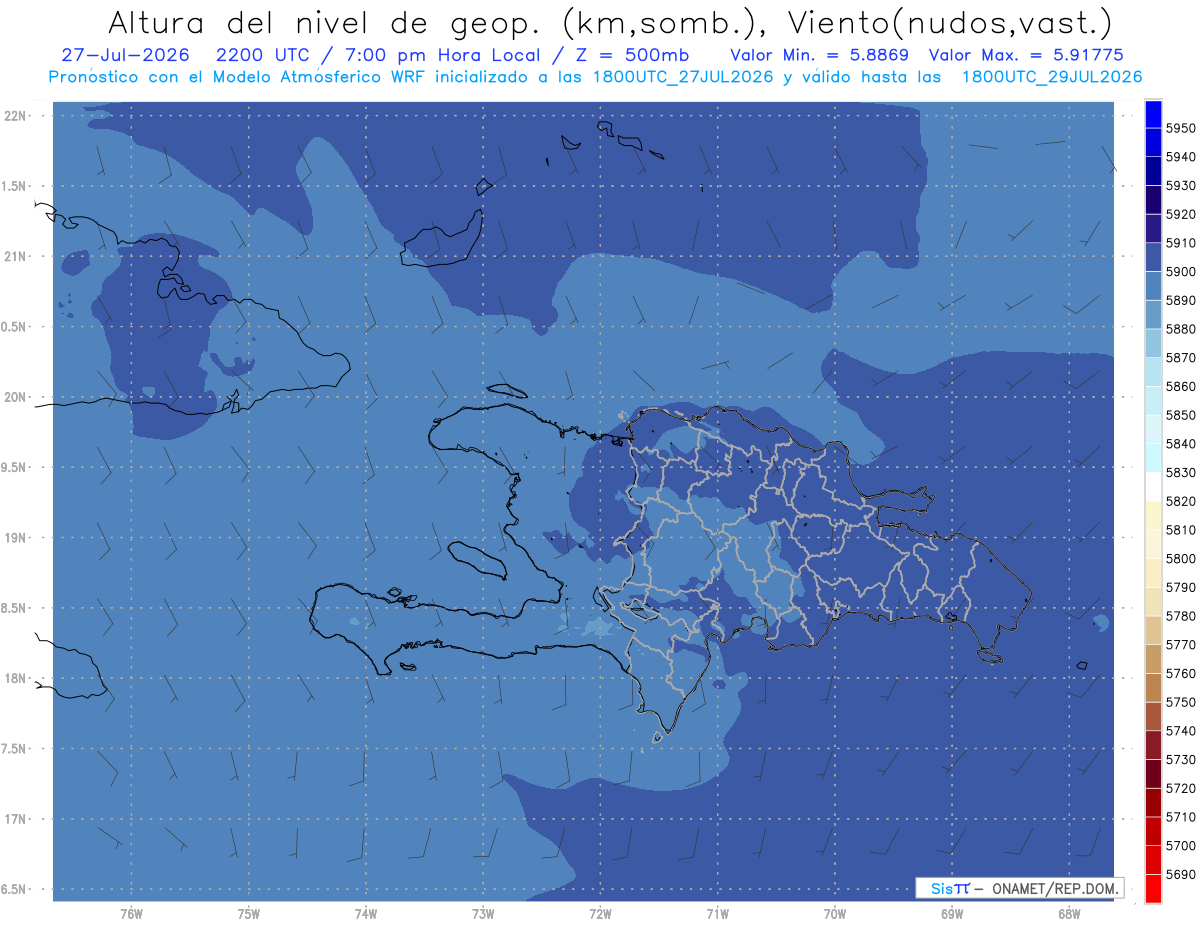
Task: Click the 5950 colorbar value
Action: coord(1181,128)
